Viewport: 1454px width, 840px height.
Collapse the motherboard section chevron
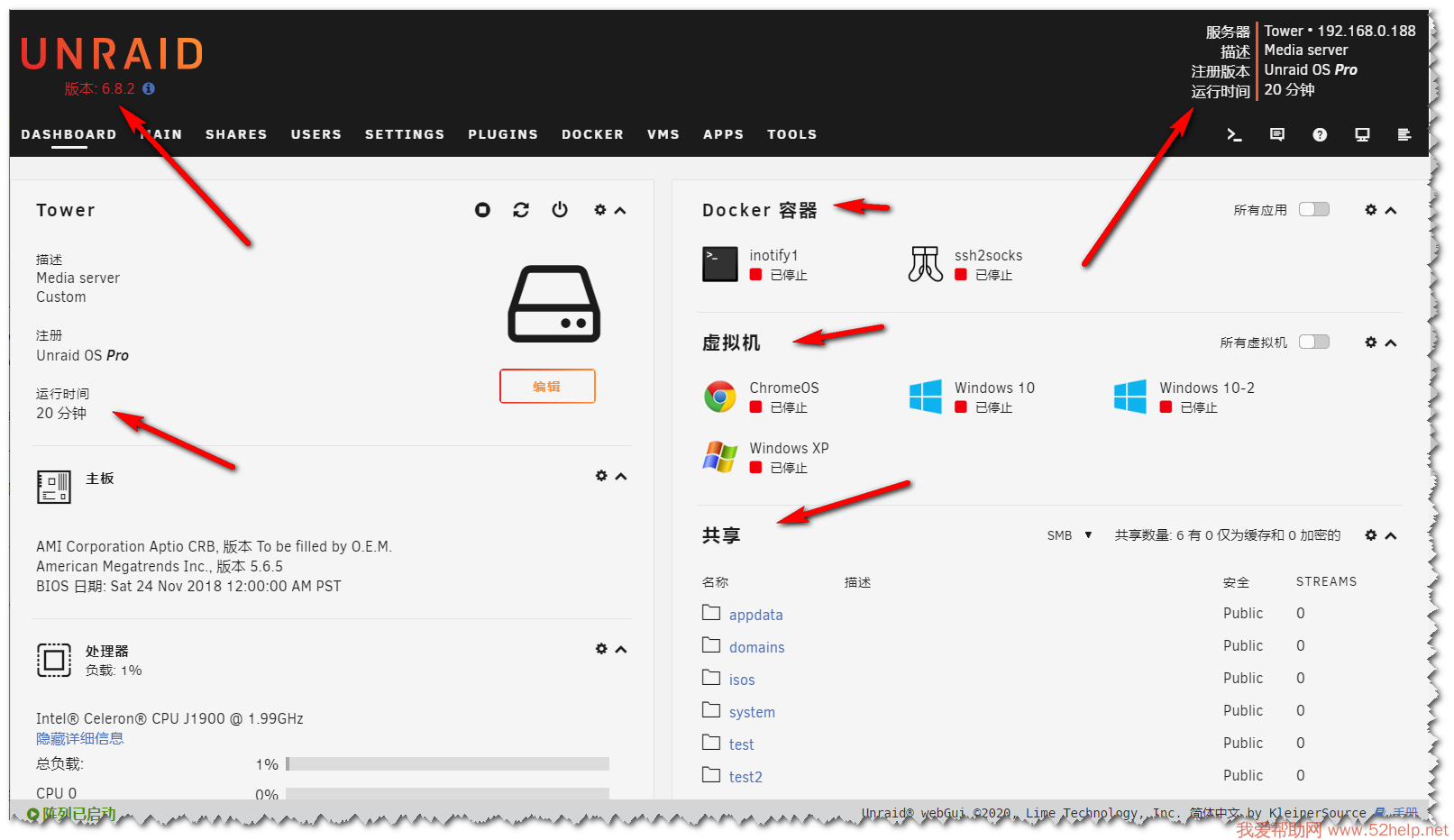(621, 476)
